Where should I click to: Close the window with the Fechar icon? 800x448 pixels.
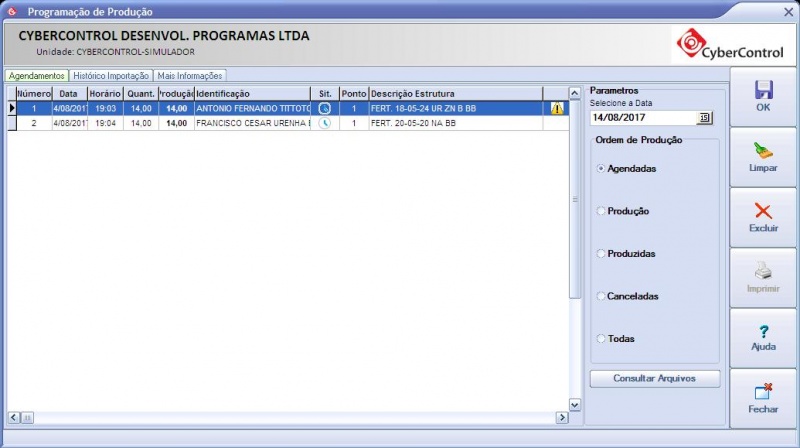[763, 392]
